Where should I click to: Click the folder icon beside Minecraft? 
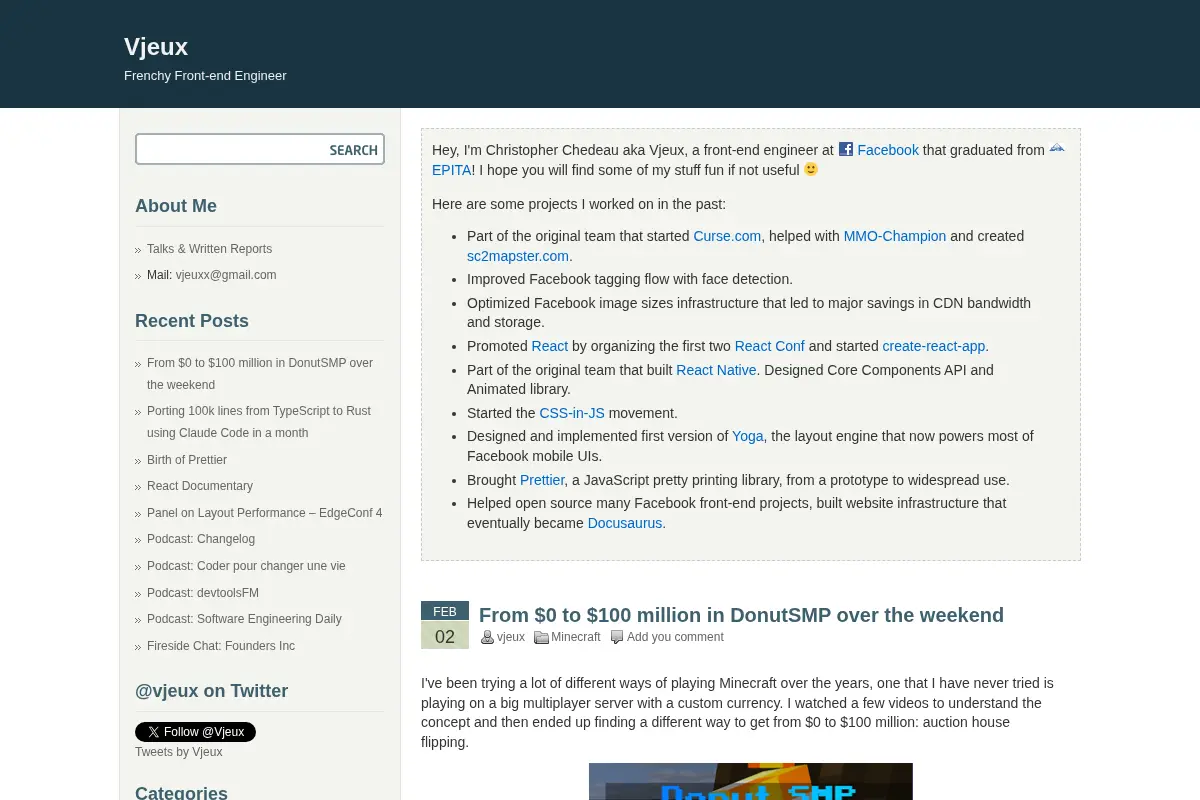click(x=541, y=637)
